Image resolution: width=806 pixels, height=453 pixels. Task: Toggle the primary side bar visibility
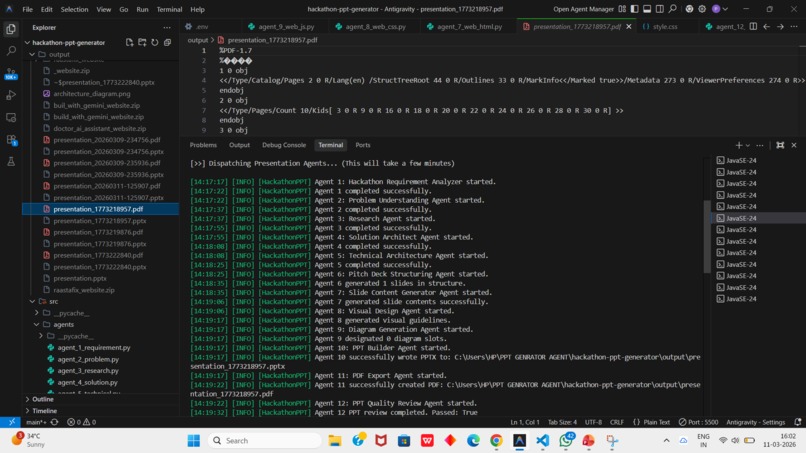coord(635,9)
